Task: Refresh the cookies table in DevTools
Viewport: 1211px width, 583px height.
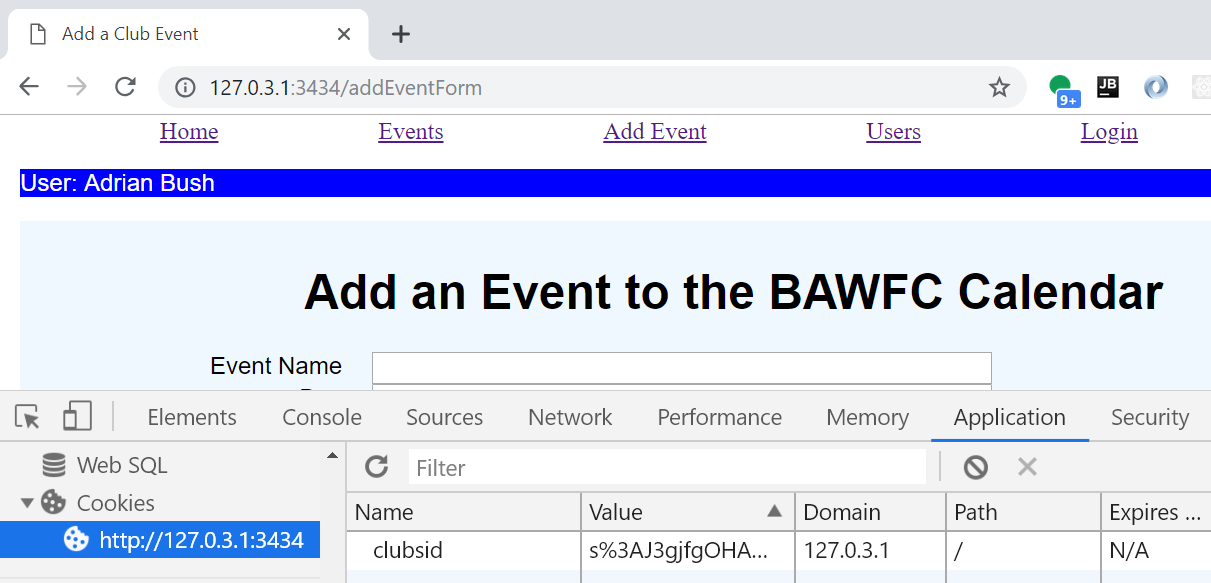Action: 377,467
